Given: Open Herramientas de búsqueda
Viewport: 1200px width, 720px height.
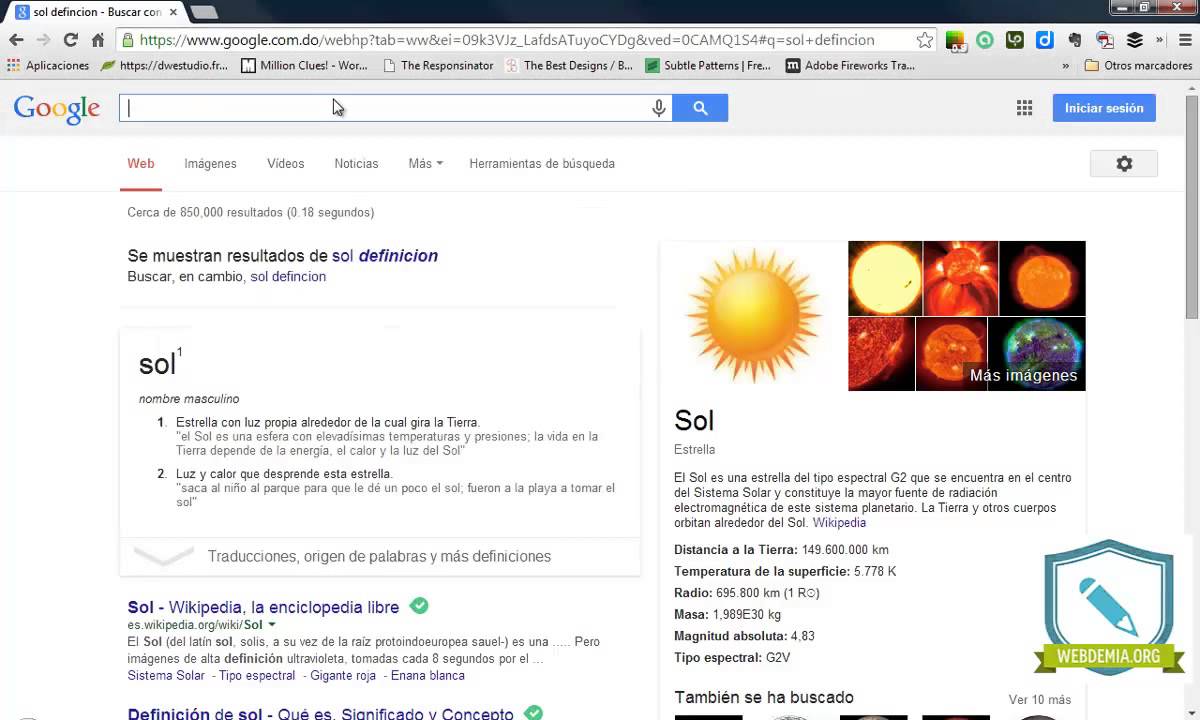Looking at the screenshot, I should 542,164.
